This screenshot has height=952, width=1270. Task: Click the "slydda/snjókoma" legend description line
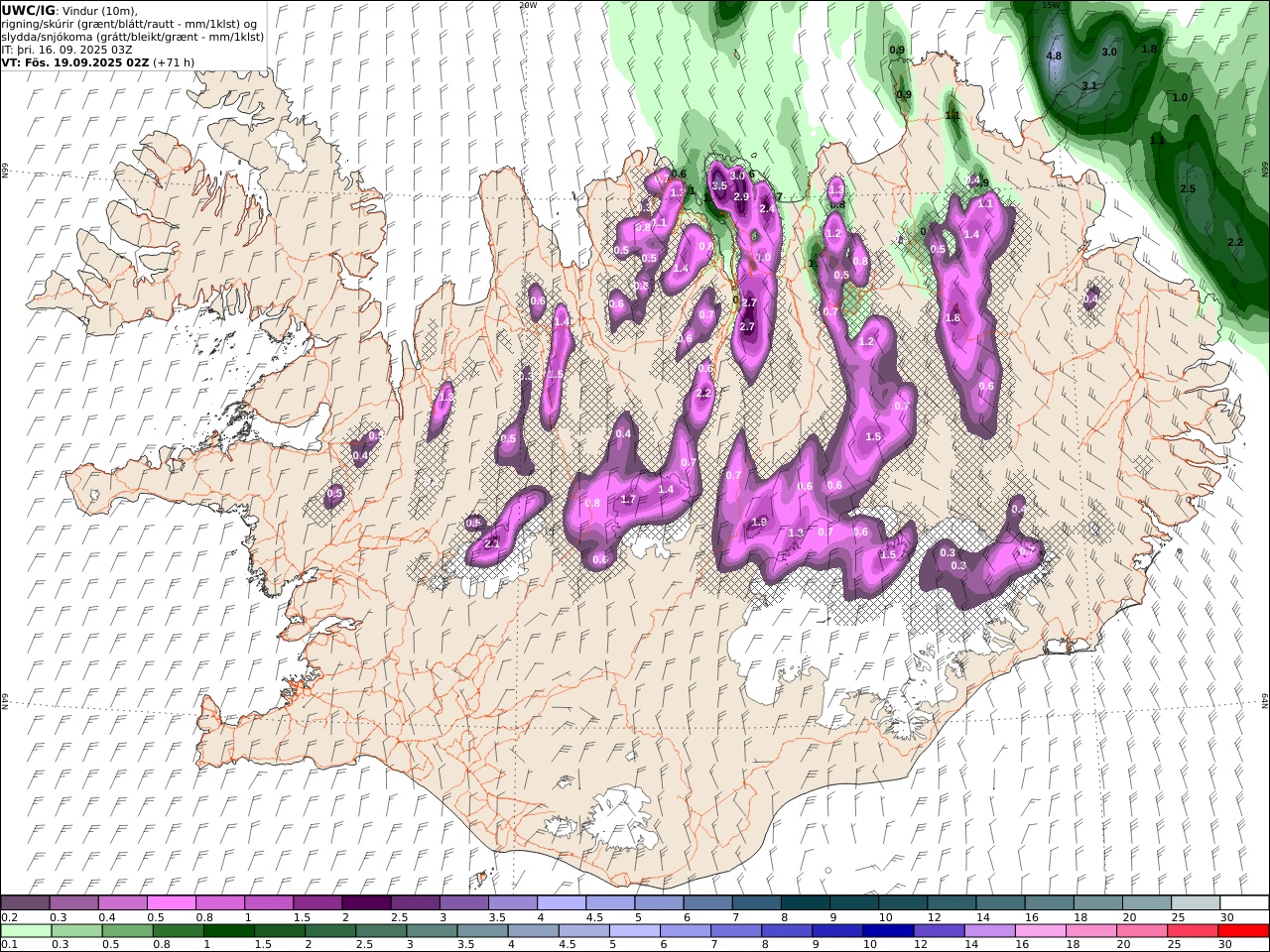point(133,37)
